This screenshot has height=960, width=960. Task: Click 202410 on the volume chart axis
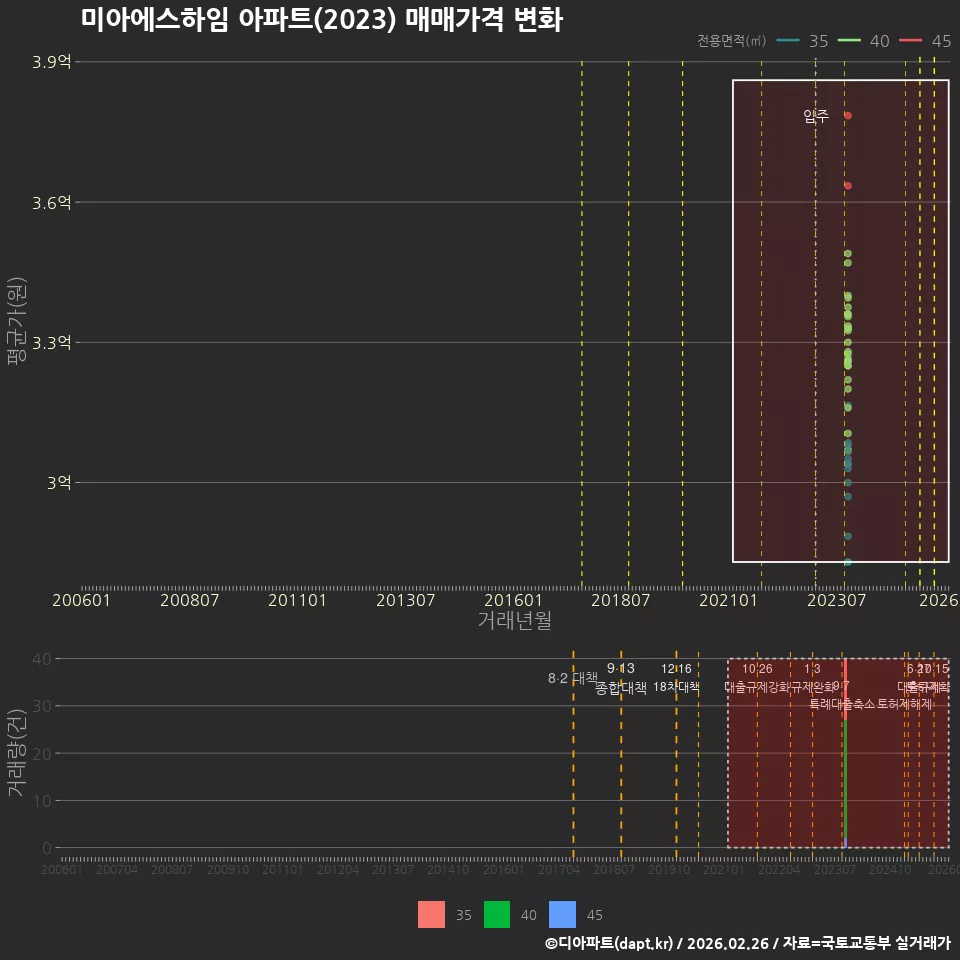[x=890, y=869]
